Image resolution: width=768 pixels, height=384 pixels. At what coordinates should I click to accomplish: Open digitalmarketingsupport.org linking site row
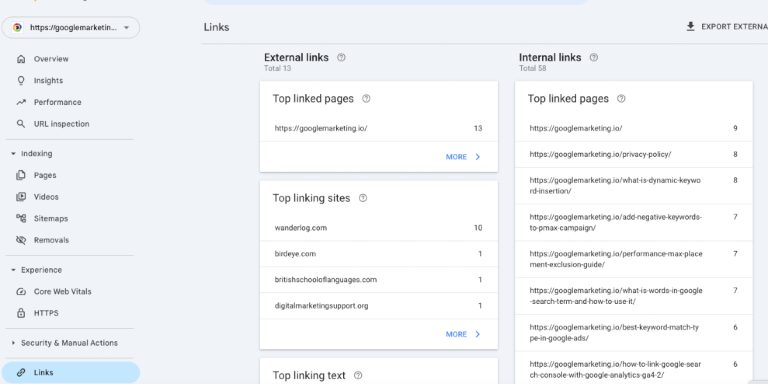(x=379, y=306)
